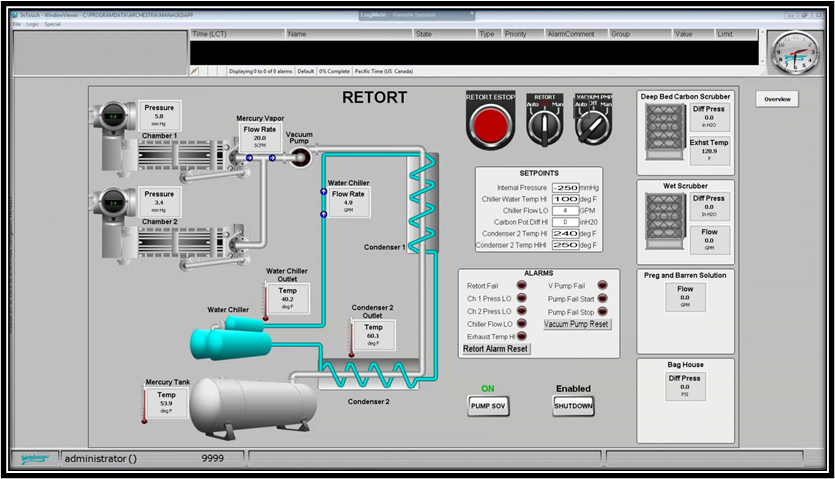Select the Chamber 2 pressure transmitter
835x479 pixels.
pos(114,202)
